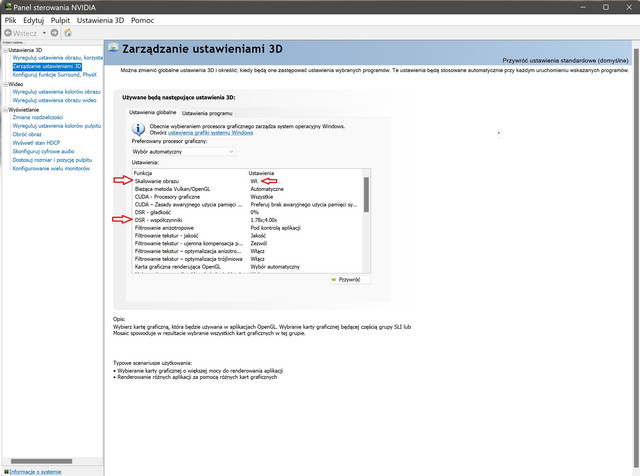Viewport: 640px width, 476px height.
Task: Open the Ustawienia 3D menu
Action: point(100,20)
